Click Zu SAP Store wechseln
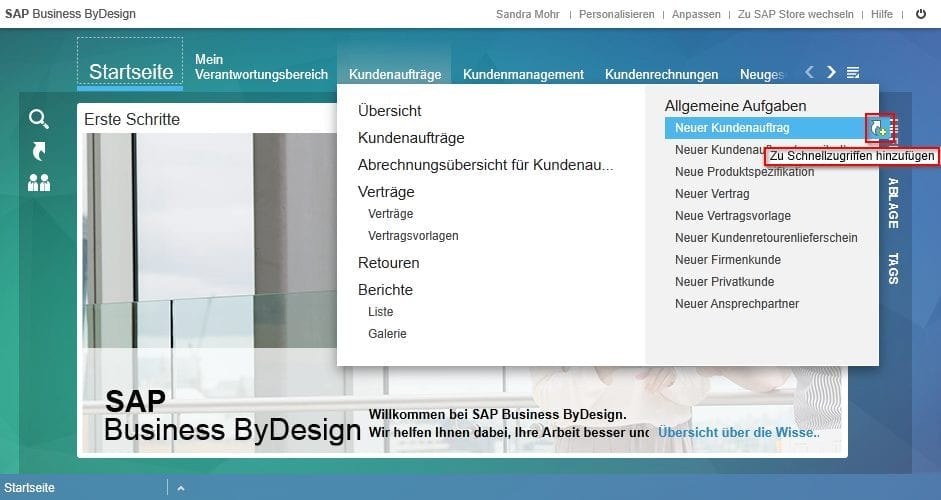The image size is (941, 500). click(795, 14)
